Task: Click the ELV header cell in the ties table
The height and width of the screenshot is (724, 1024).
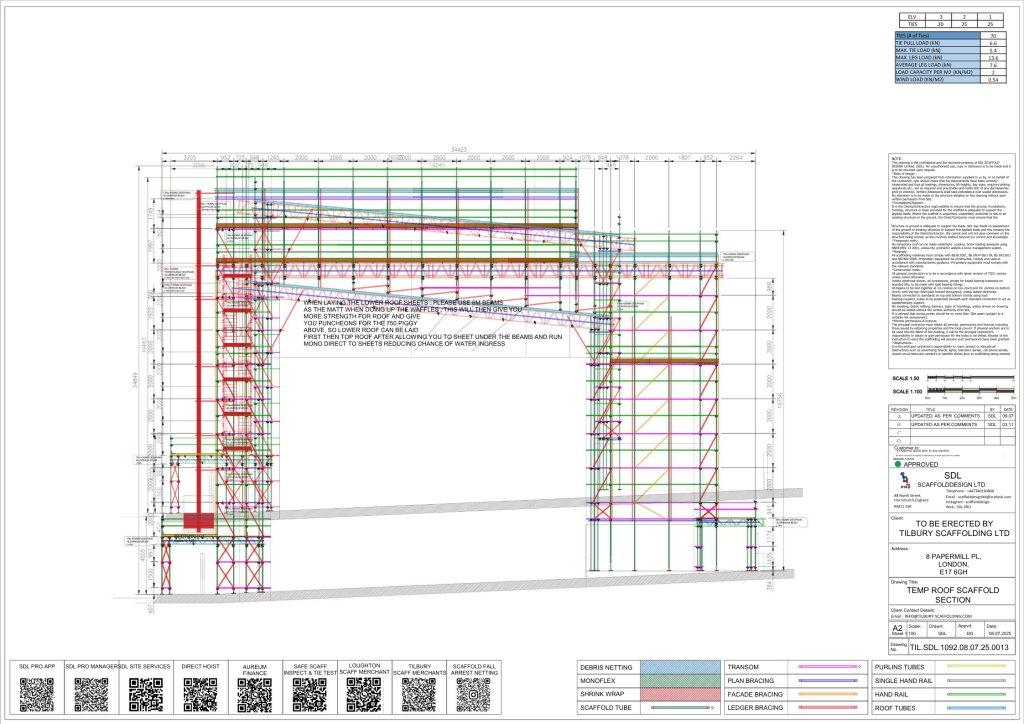Action: 912,17
